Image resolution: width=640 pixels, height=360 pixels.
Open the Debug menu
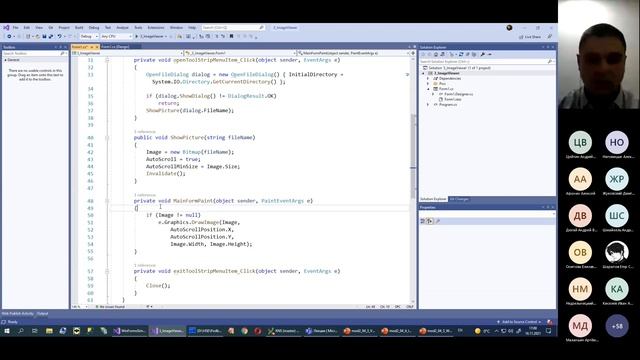point(94,27)
